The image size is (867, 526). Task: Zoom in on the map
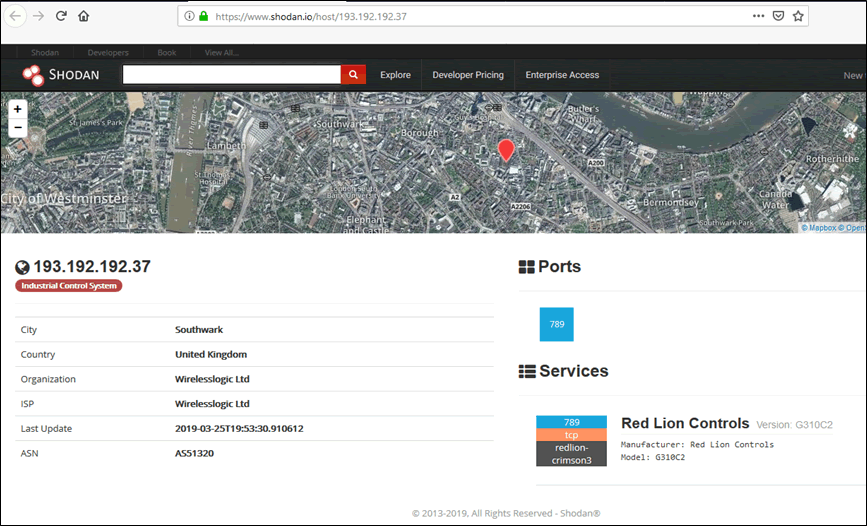18,109
